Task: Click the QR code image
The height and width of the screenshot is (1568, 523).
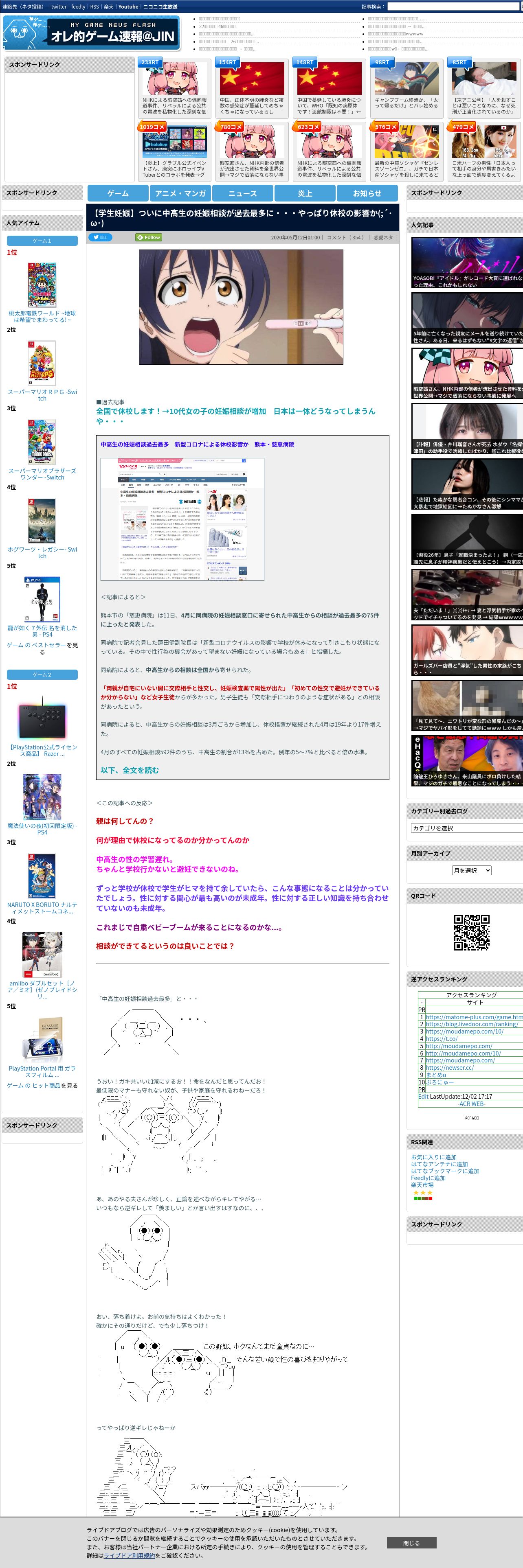Action: point(471,933)
